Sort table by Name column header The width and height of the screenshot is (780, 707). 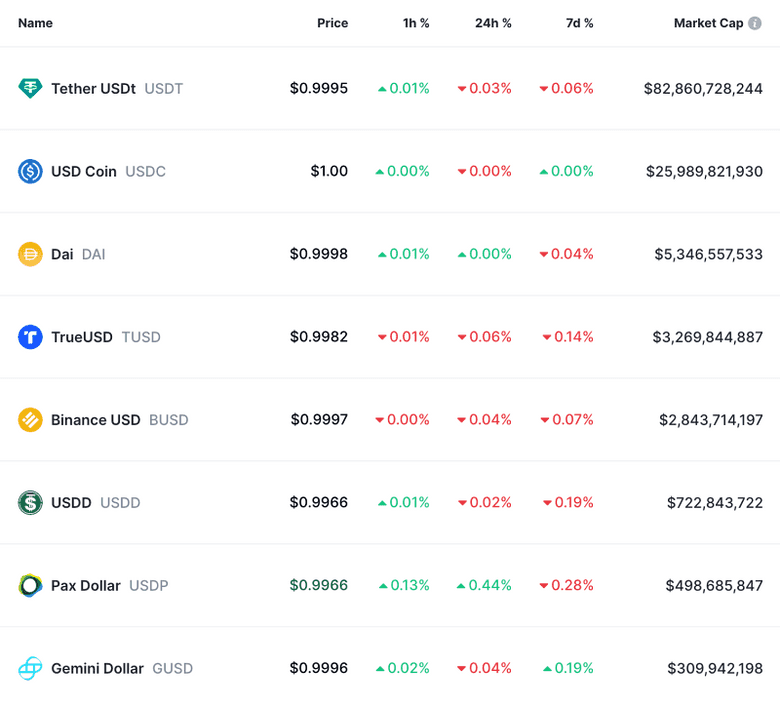(35, 23)
